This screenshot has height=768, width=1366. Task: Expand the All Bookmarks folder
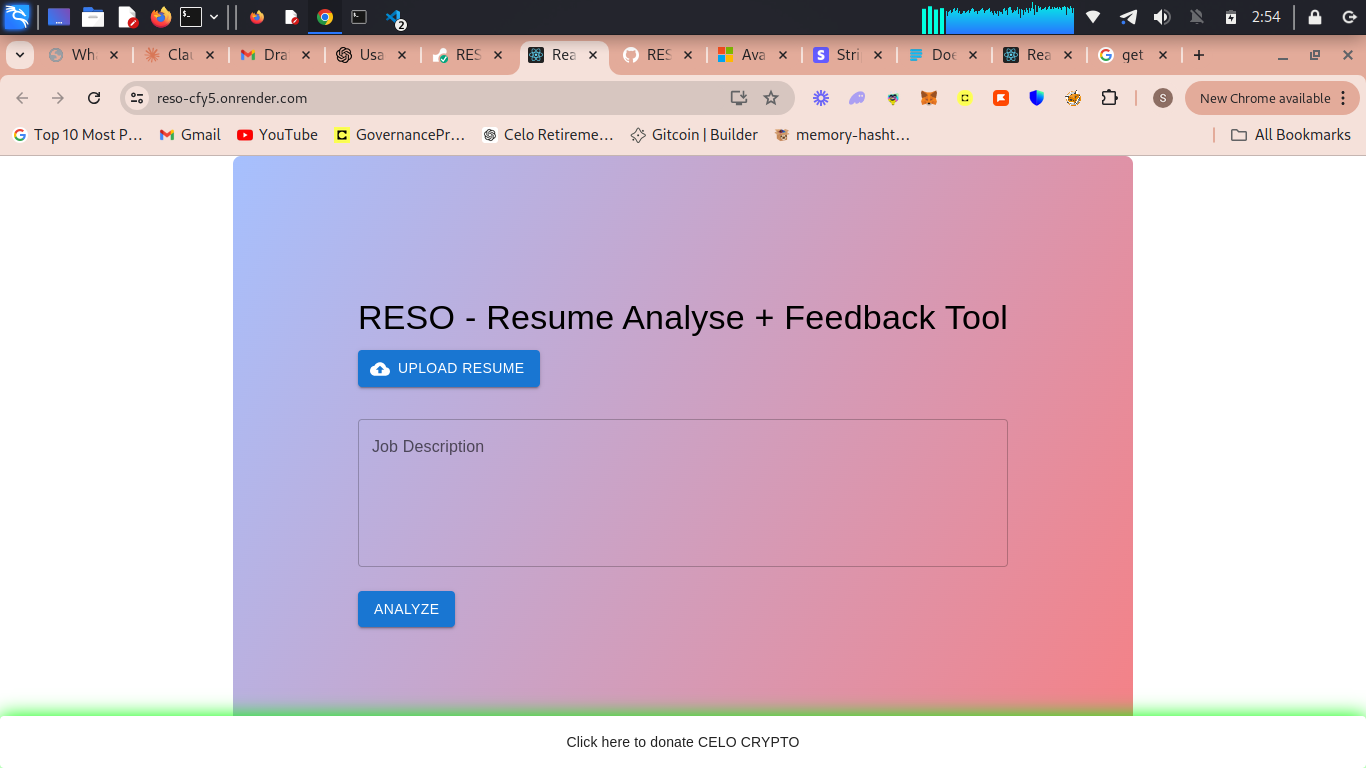[1290, 134]
